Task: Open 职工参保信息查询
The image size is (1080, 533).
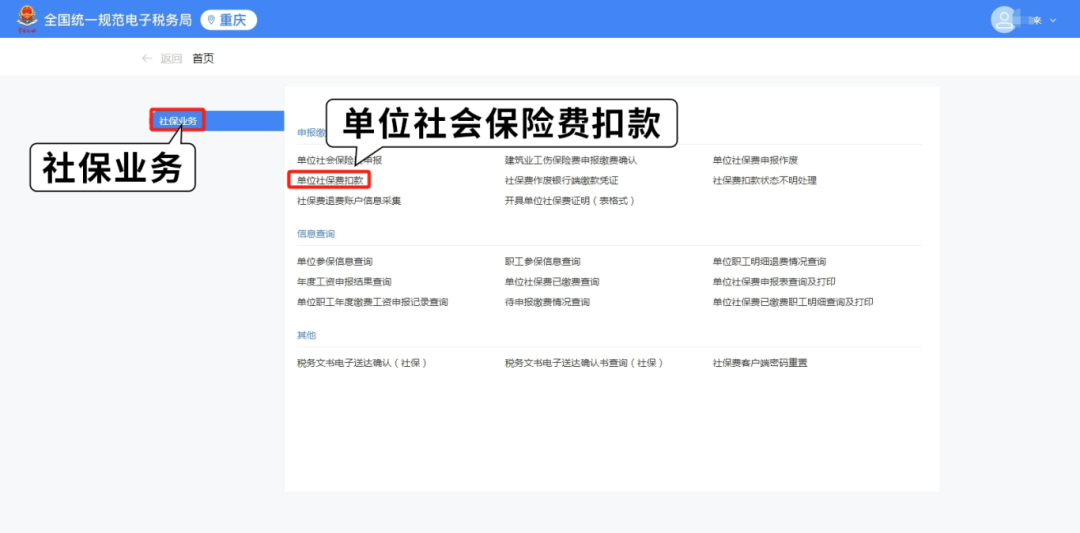Action: coord(542,262)
